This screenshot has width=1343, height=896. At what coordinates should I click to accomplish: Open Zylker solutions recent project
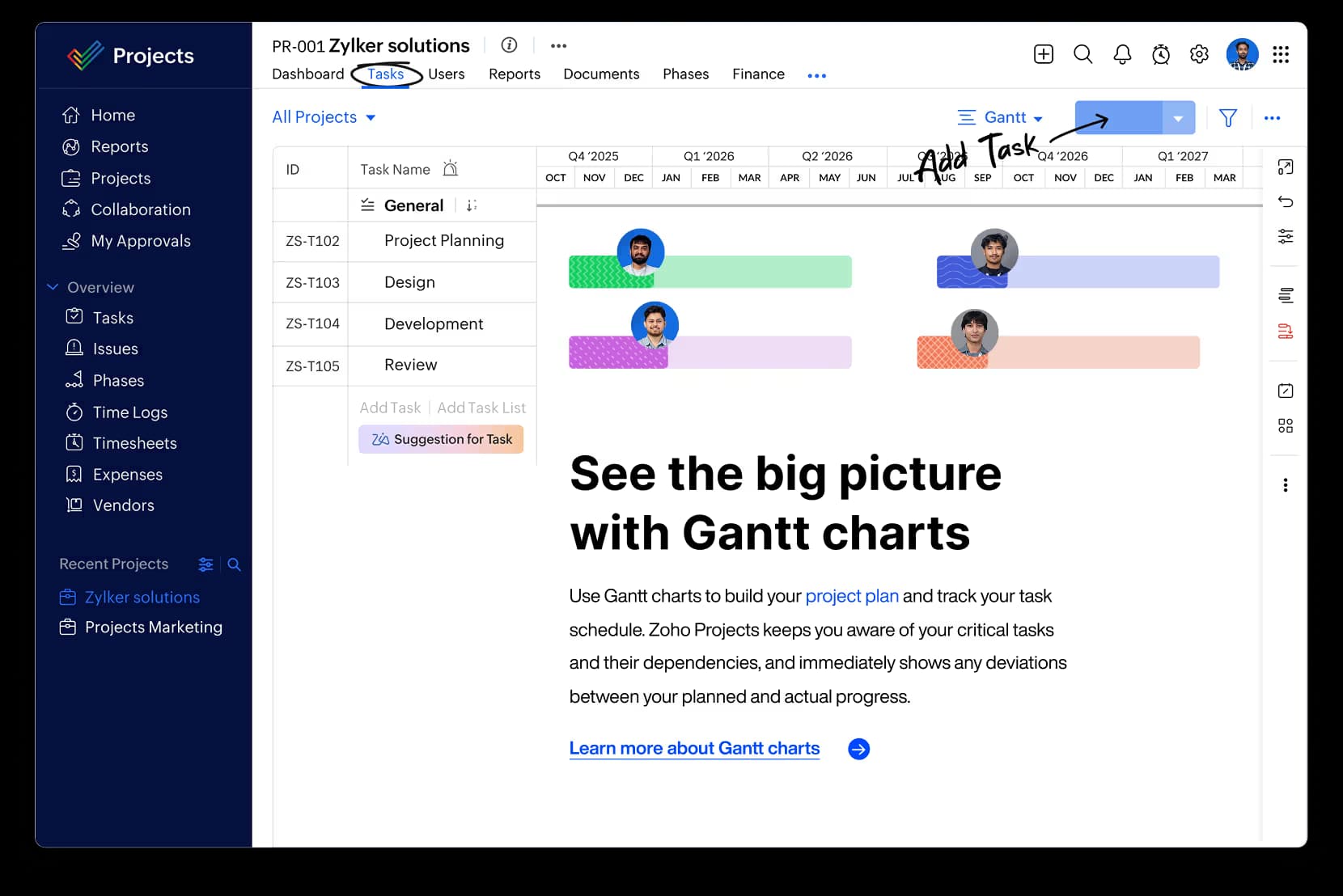pos(130,598)
